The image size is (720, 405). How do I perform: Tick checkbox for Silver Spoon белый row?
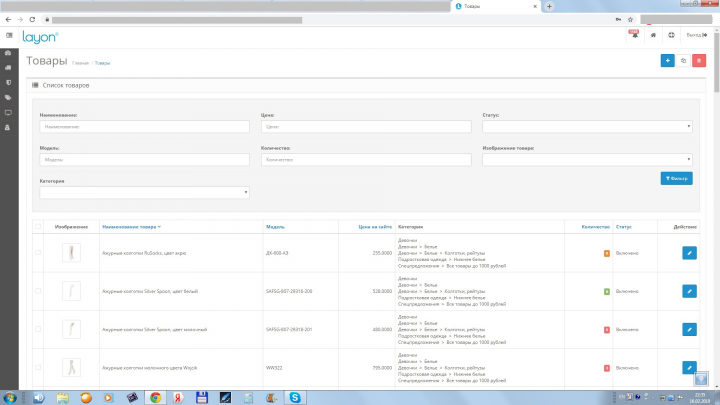pyautogui.click(x=38, y=291)
